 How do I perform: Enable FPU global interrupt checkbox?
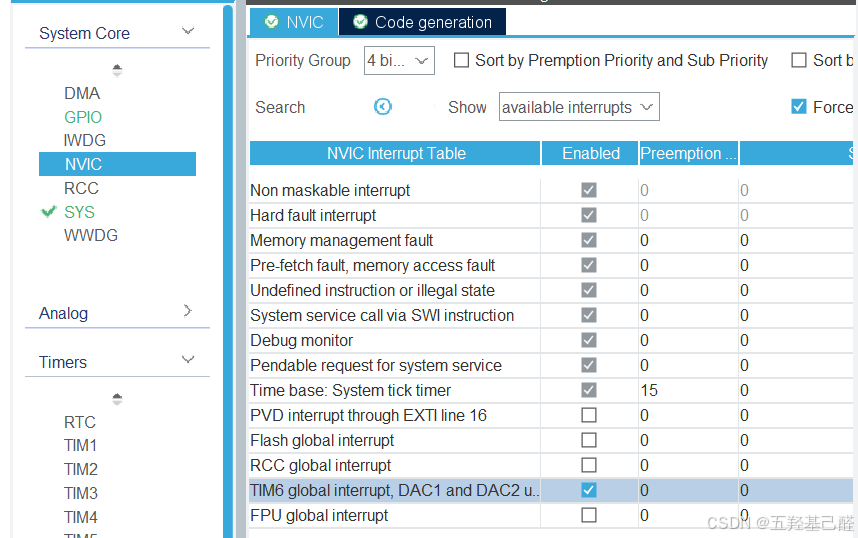pyautogui.click(x=589, y=516)
